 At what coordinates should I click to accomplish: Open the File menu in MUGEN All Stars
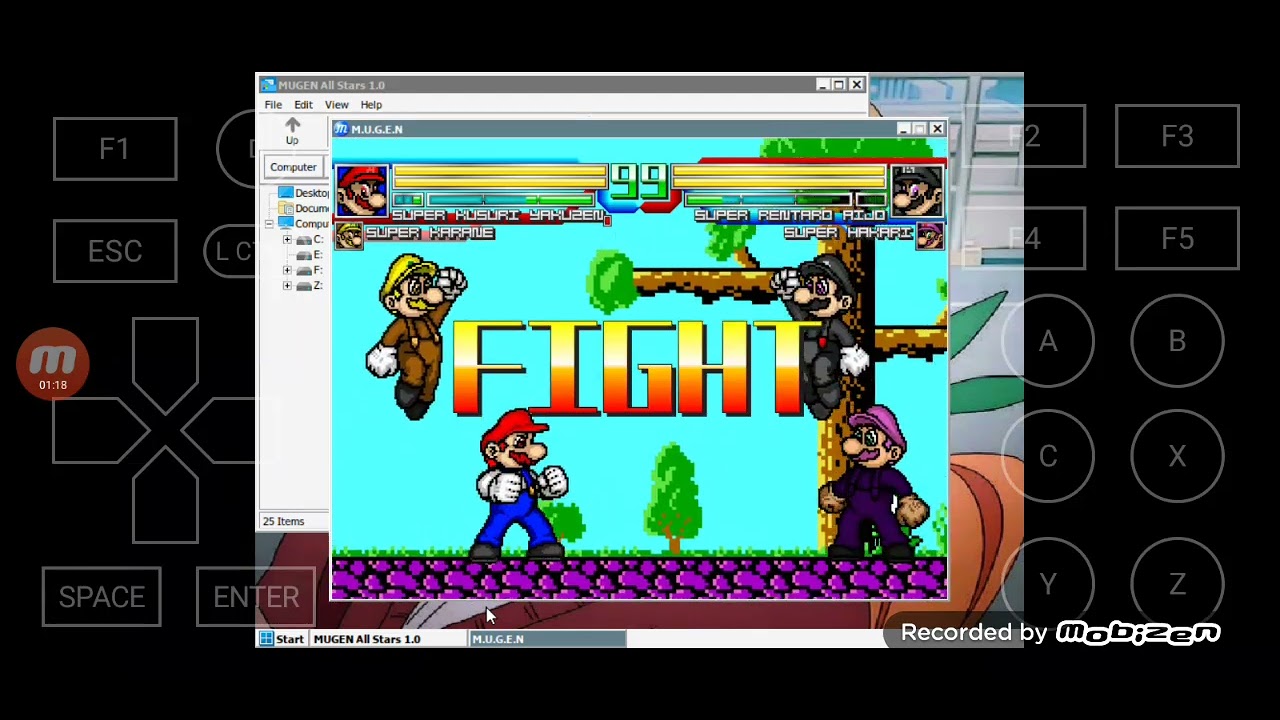(272, 105)
